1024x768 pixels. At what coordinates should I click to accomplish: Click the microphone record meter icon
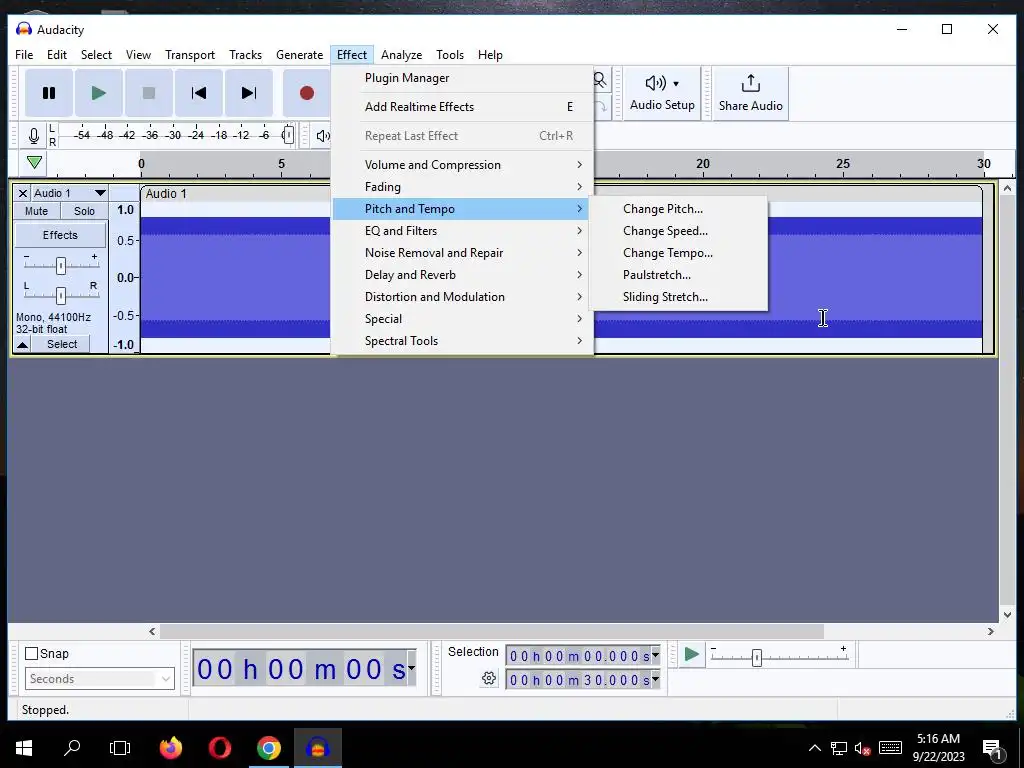(34, 136)
